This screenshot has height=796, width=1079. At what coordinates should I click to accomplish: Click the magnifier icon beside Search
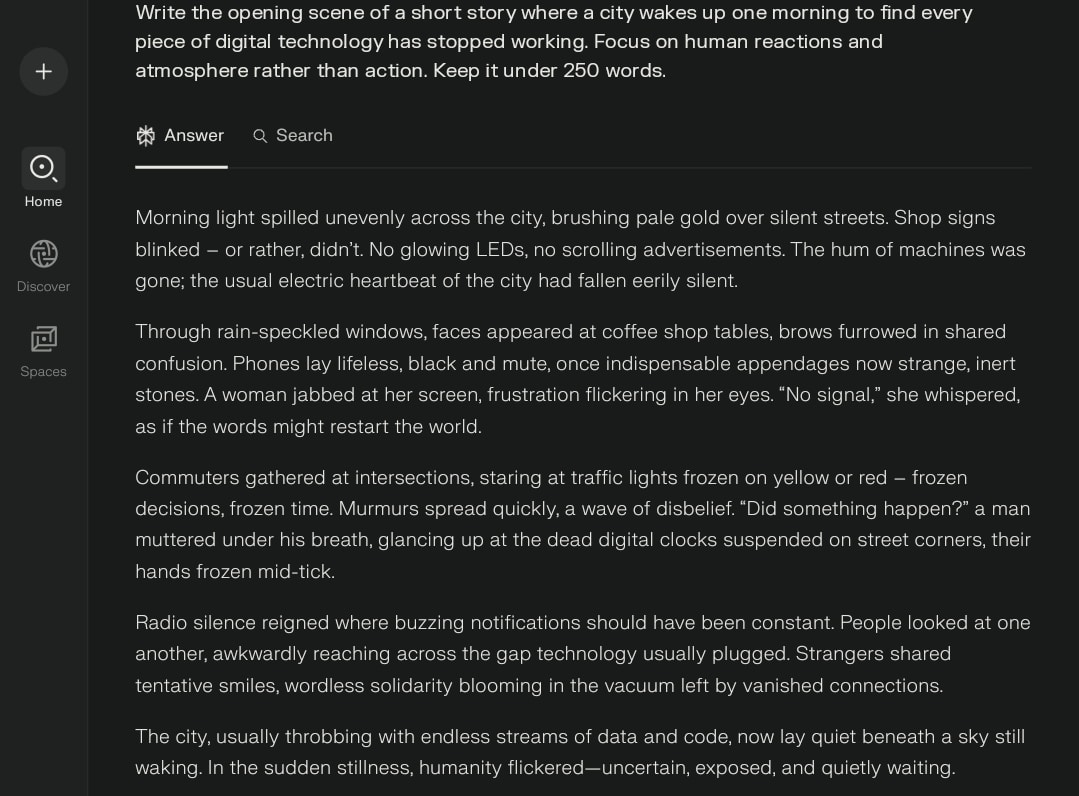[260, 136]
